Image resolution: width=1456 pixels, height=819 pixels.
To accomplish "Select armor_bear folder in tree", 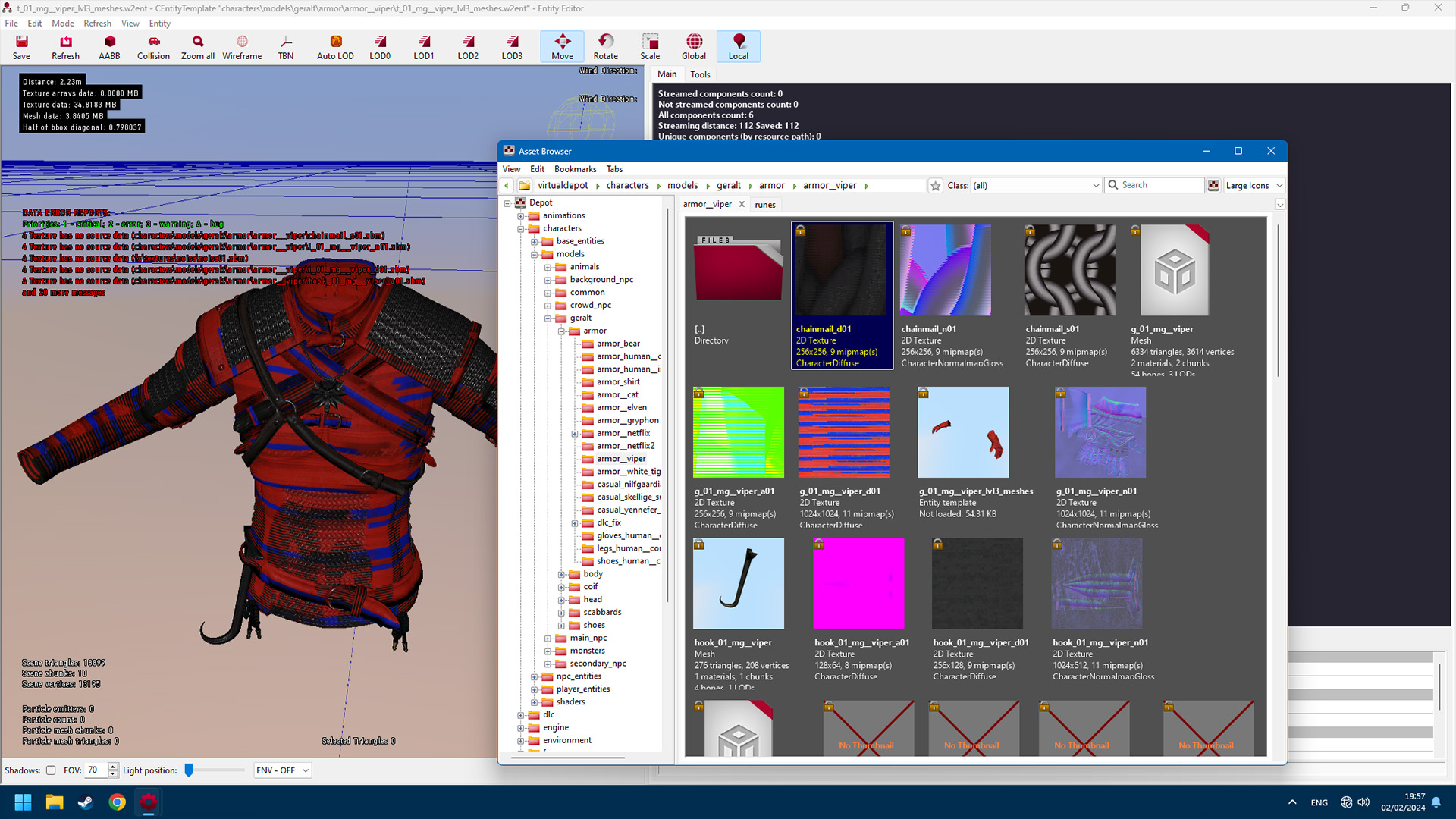I will [618, 344].
